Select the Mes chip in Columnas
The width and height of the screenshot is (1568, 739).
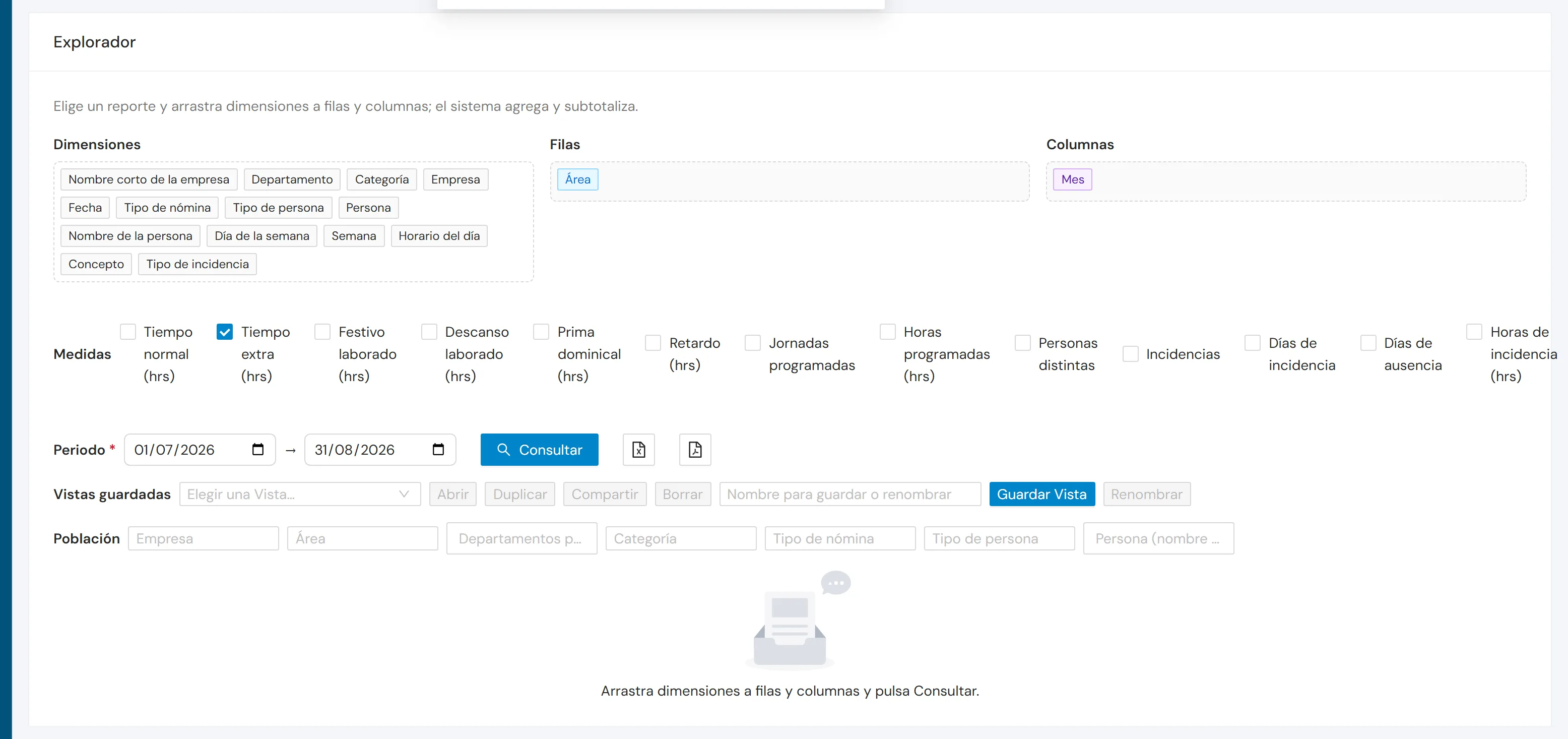pos(1073,179)
